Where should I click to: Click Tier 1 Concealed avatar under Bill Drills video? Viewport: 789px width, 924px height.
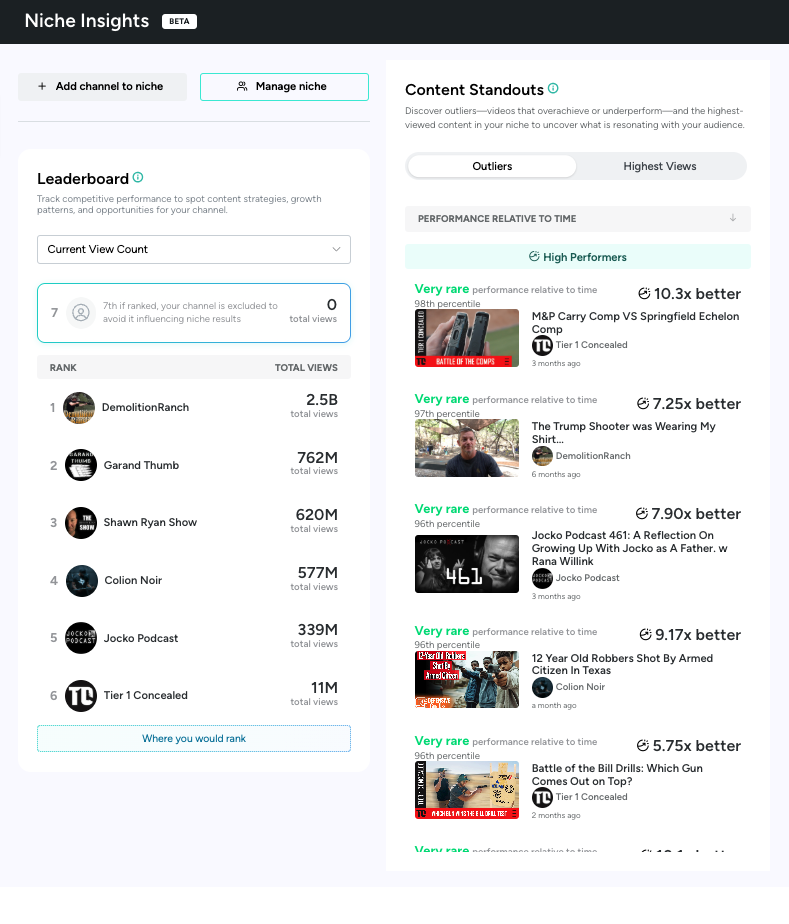542,797
